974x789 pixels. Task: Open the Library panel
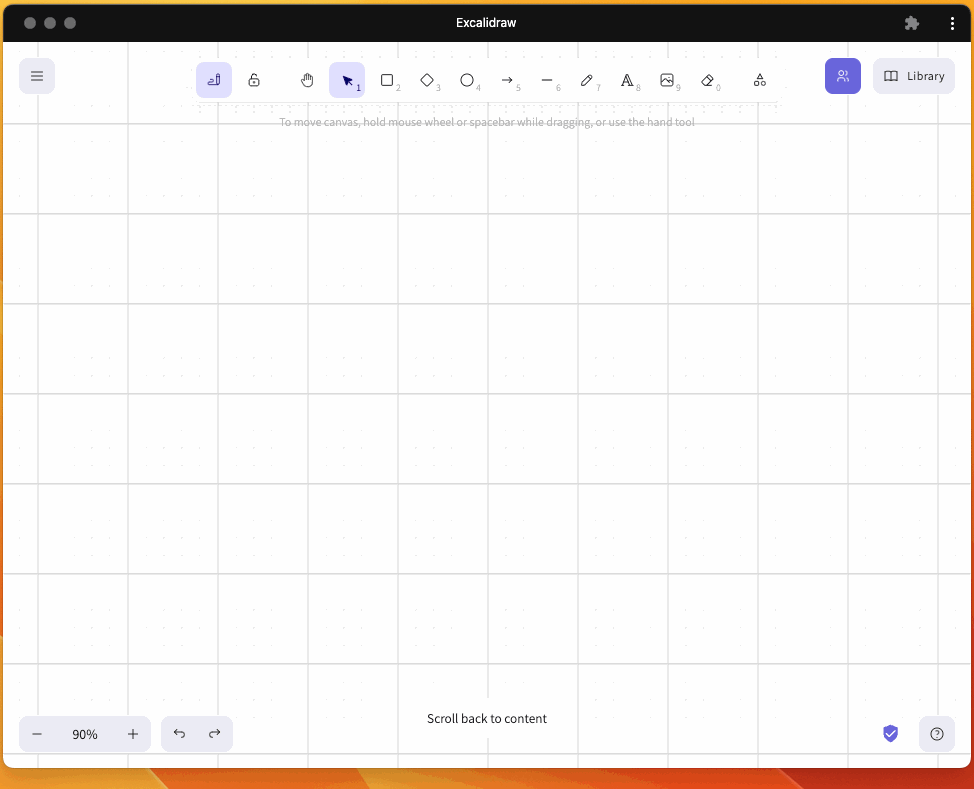[913, 75]
